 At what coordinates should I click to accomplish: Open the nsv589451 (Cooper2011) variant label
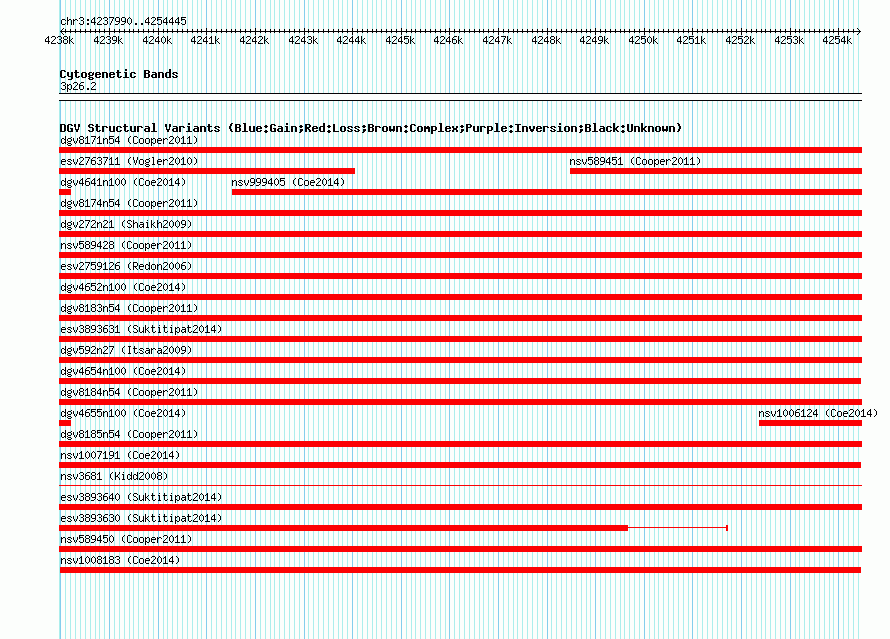pos(635,162)
